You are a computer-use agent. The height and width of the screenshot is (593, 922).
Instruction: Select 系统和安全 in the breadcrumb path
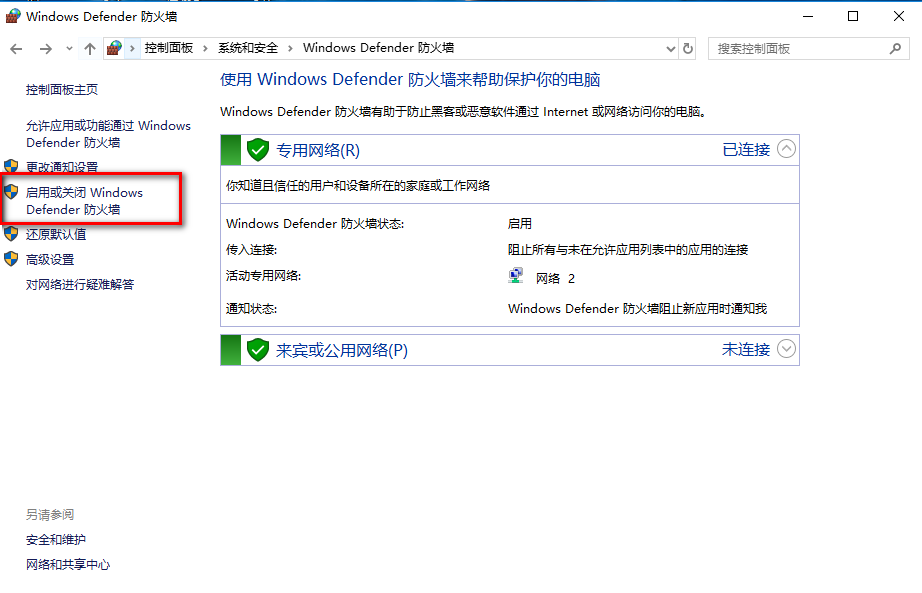(248, 48)
